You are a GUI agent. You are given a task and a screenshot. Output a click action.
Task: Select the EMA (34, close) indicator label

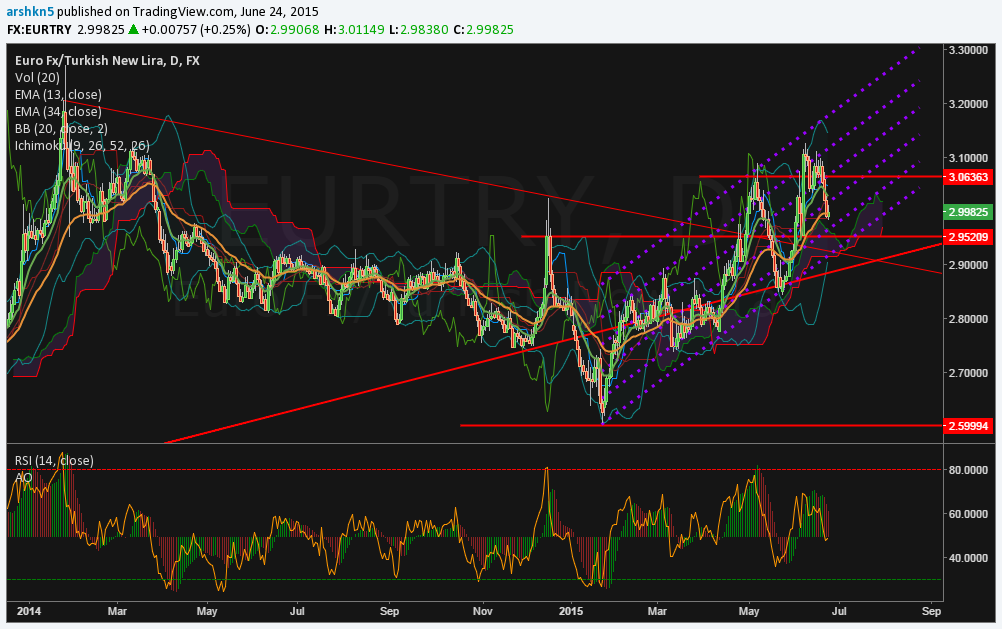[x=58, y=111]
